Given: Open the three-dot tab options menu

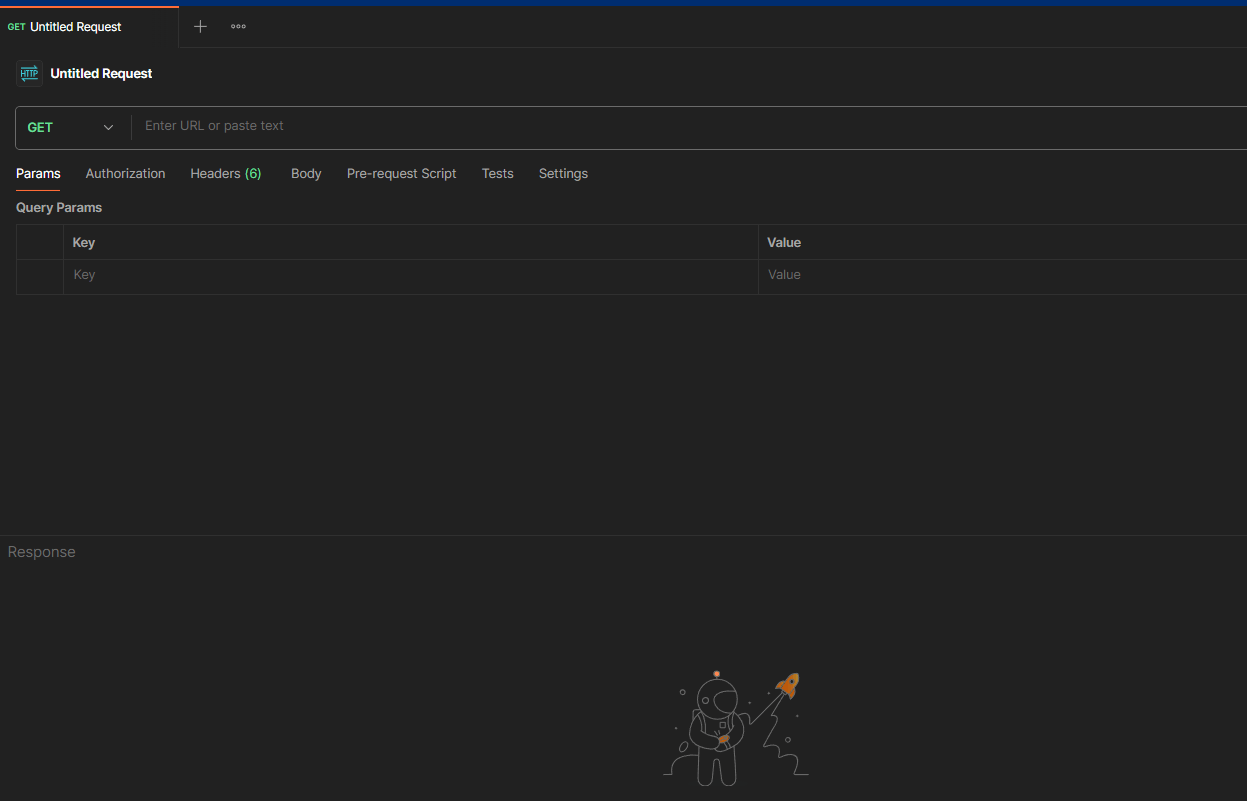Looking at the screenshot, I should (238, 27).
